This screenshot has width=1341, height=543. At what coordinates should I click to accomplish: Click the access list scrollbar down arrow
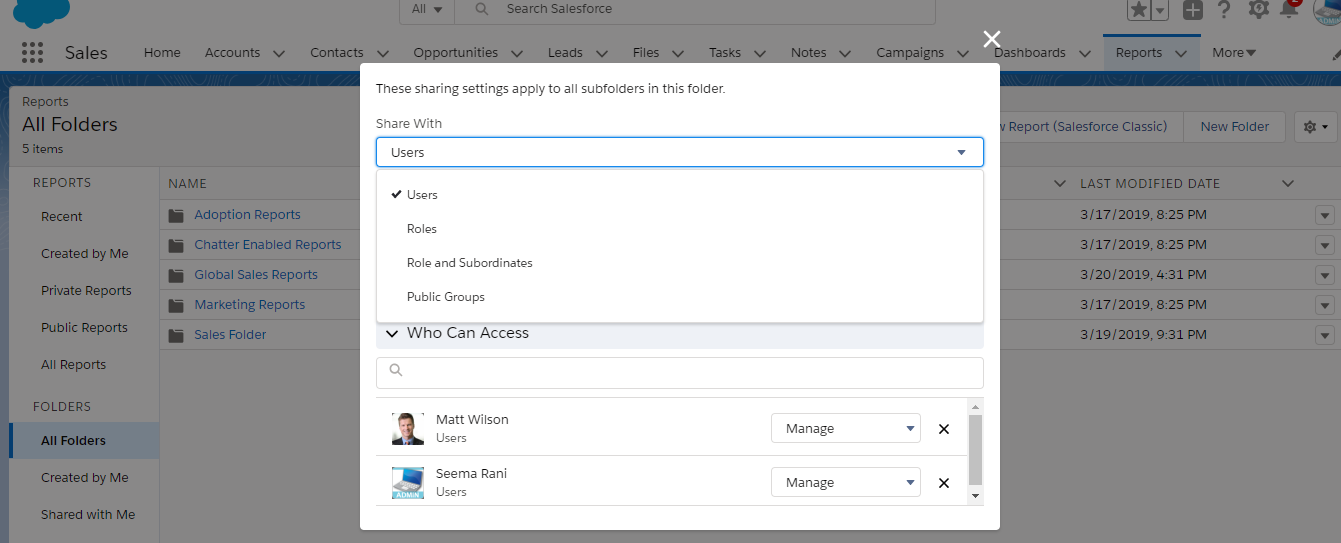click(x=975, y=495)
